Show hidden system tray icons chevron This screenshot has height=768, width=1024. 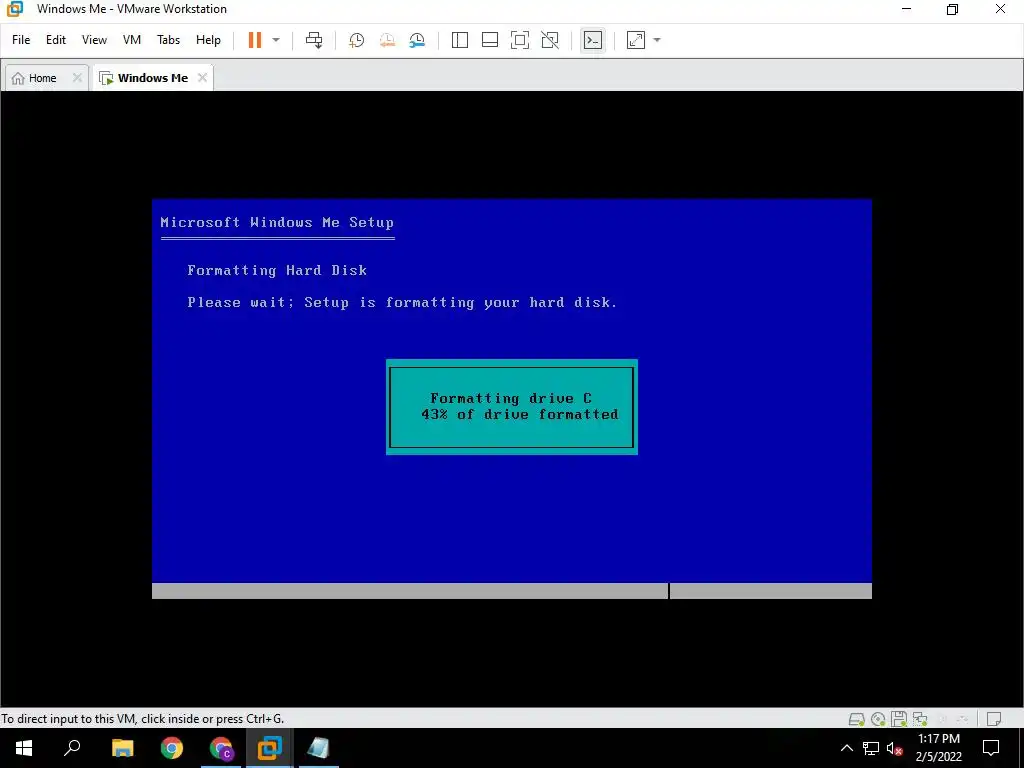[846, 748]
